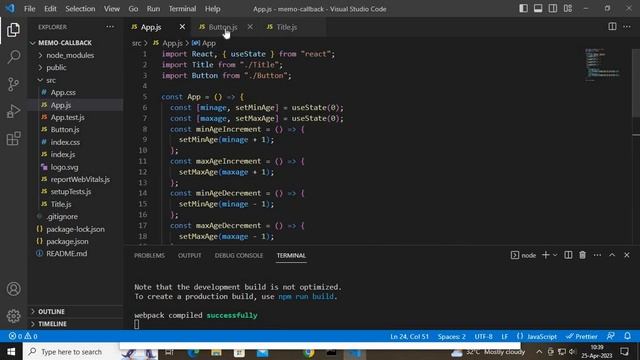Maximize the terminal panel size
This screenshot has height=360, width=640.
click(612, 255)
